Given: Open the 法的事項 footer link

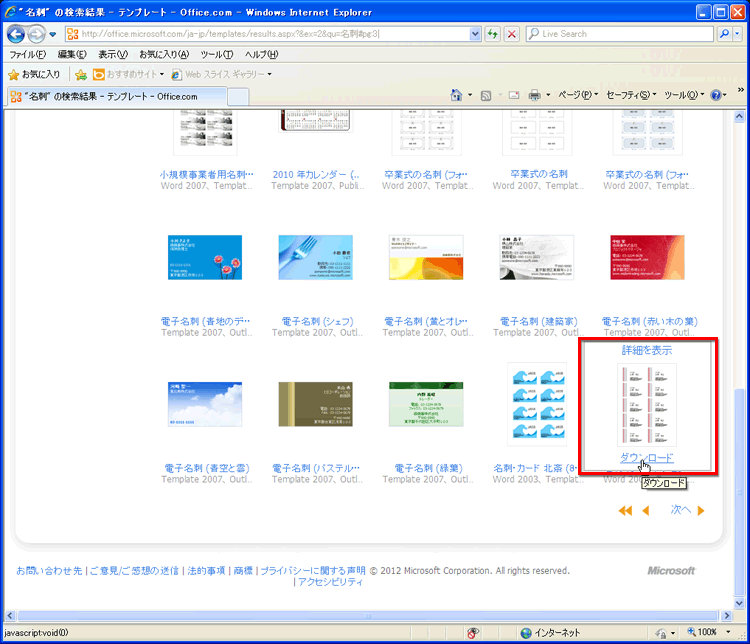Looking at the screenshot, I should click(206, 571).
